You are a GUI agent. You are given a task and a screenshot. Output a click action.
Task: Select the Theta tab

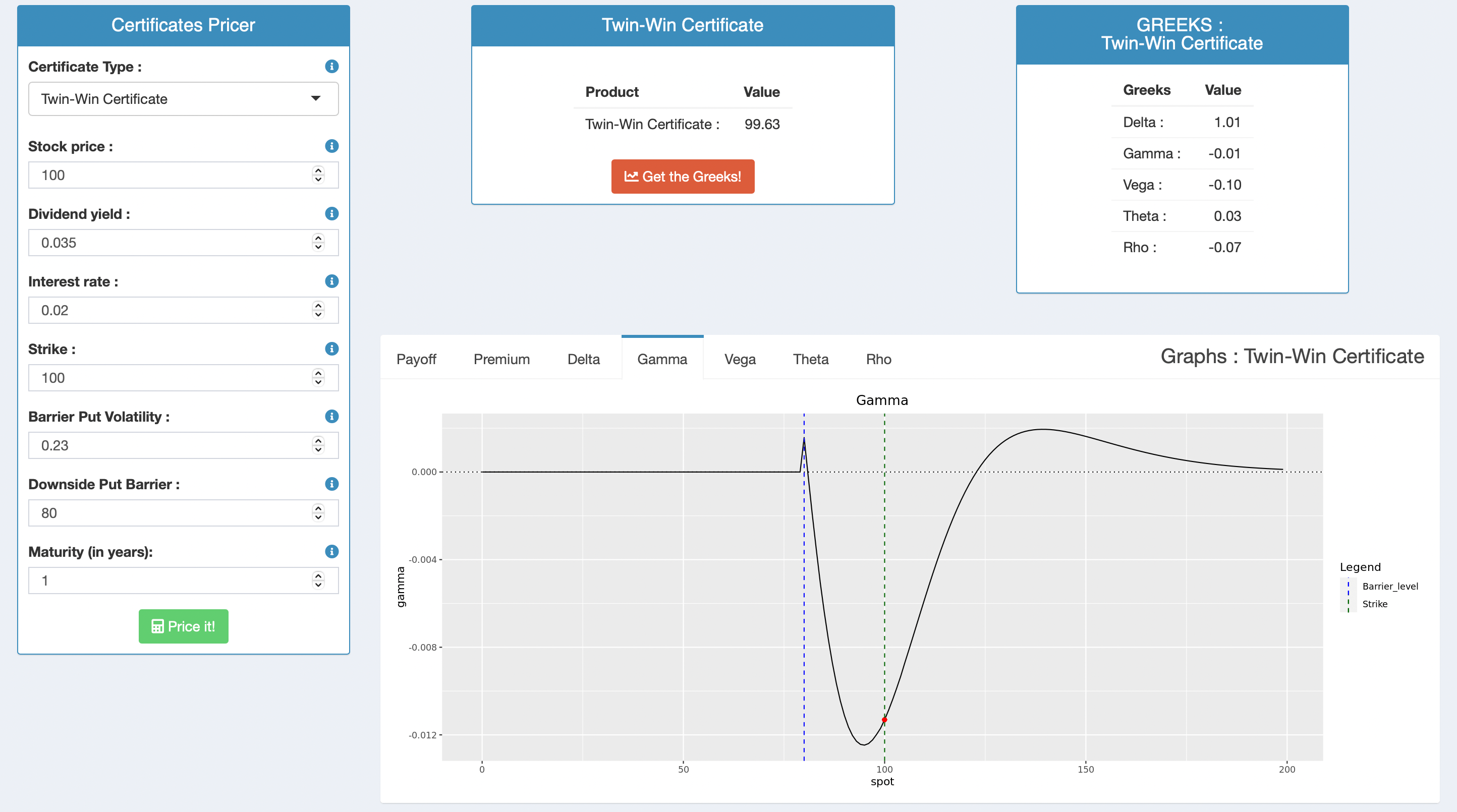(x=810, y=360)
